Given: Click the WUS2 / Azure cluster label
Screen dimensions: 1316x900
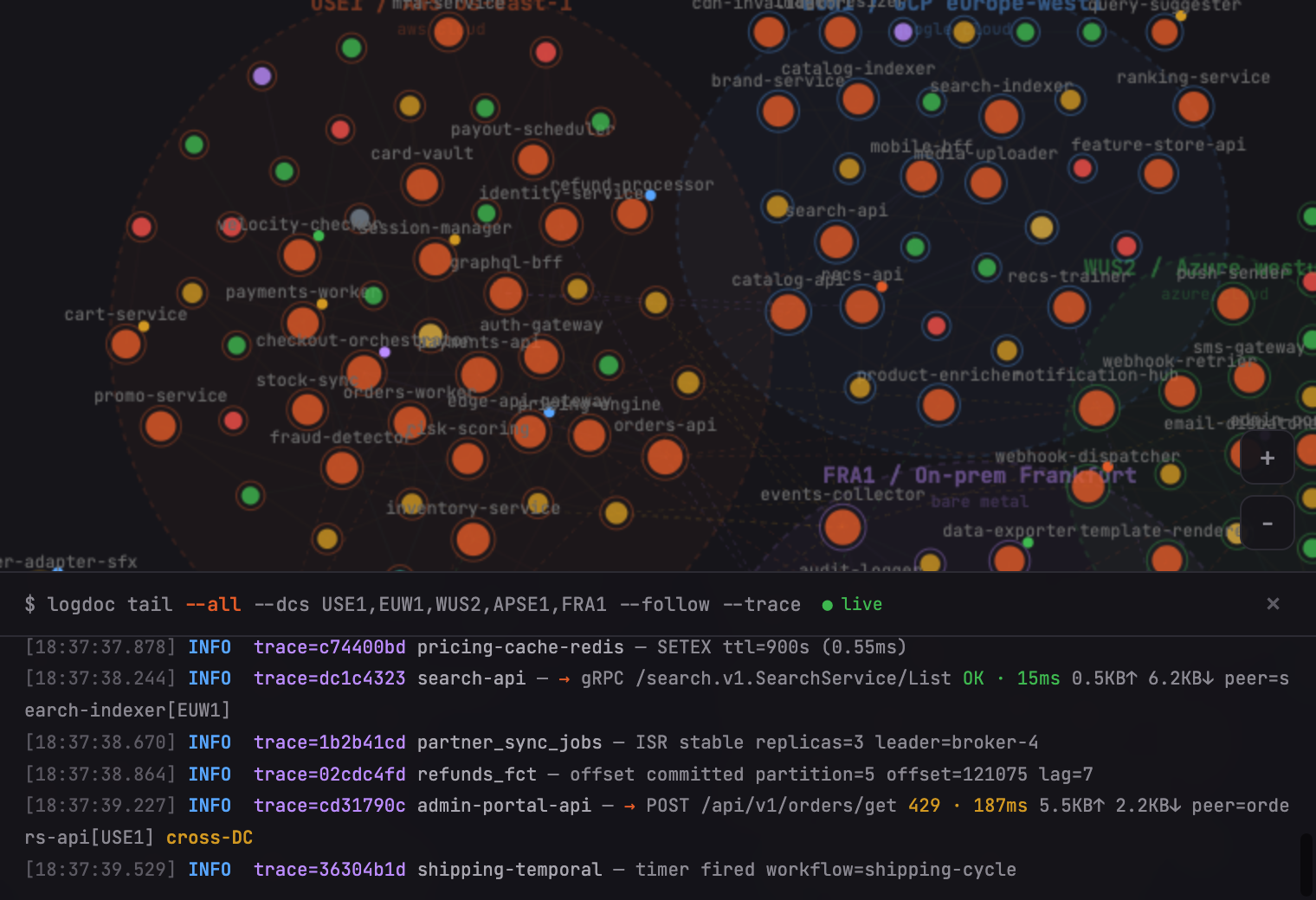Looking at the screenshot, I should tap(1199, 268).
